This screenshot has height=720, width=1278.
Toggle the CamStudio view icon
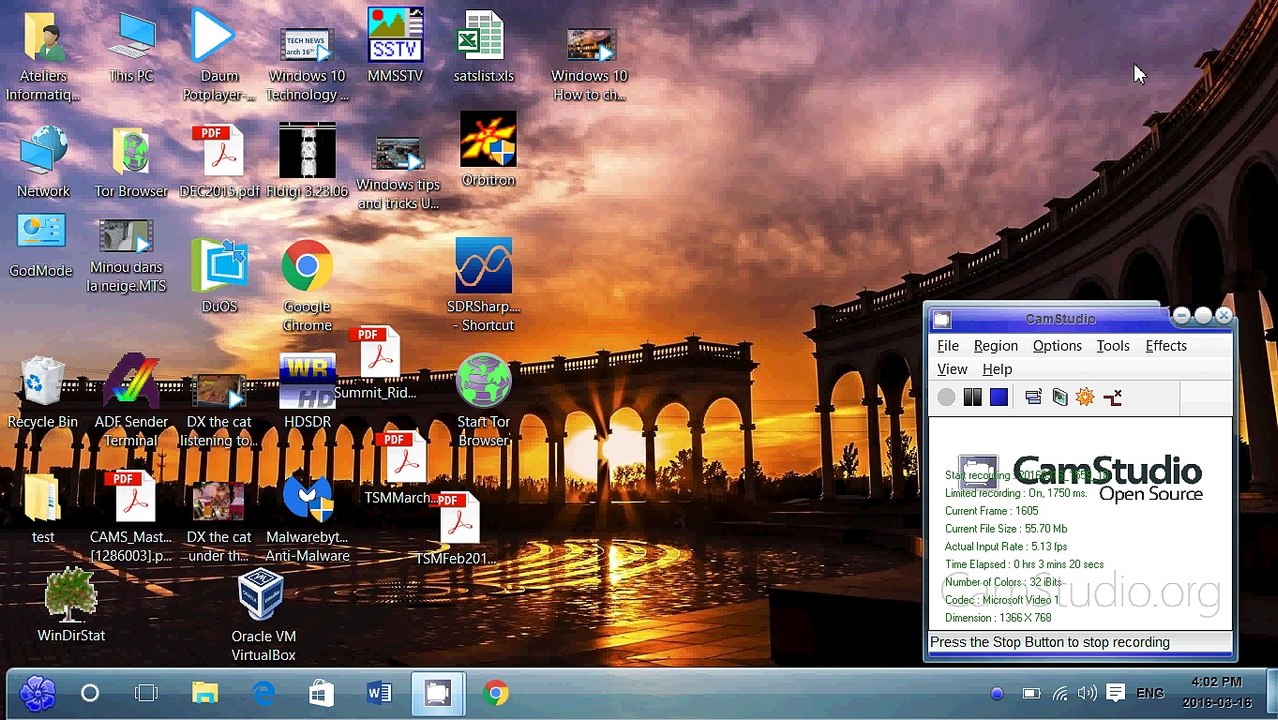tap(1033, 397)
